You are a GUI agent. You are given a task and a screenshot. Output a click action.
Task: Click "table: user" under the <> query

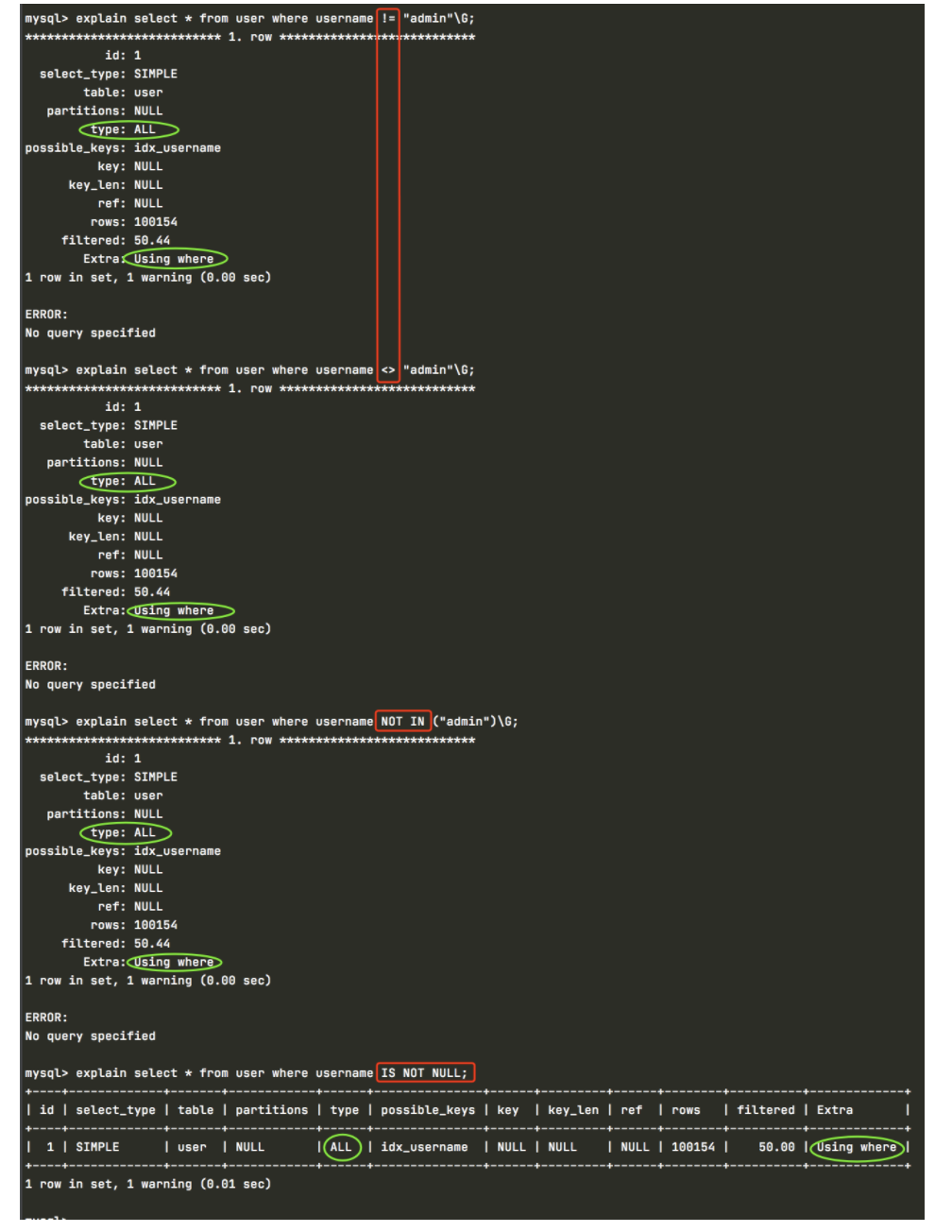[123, 444]
